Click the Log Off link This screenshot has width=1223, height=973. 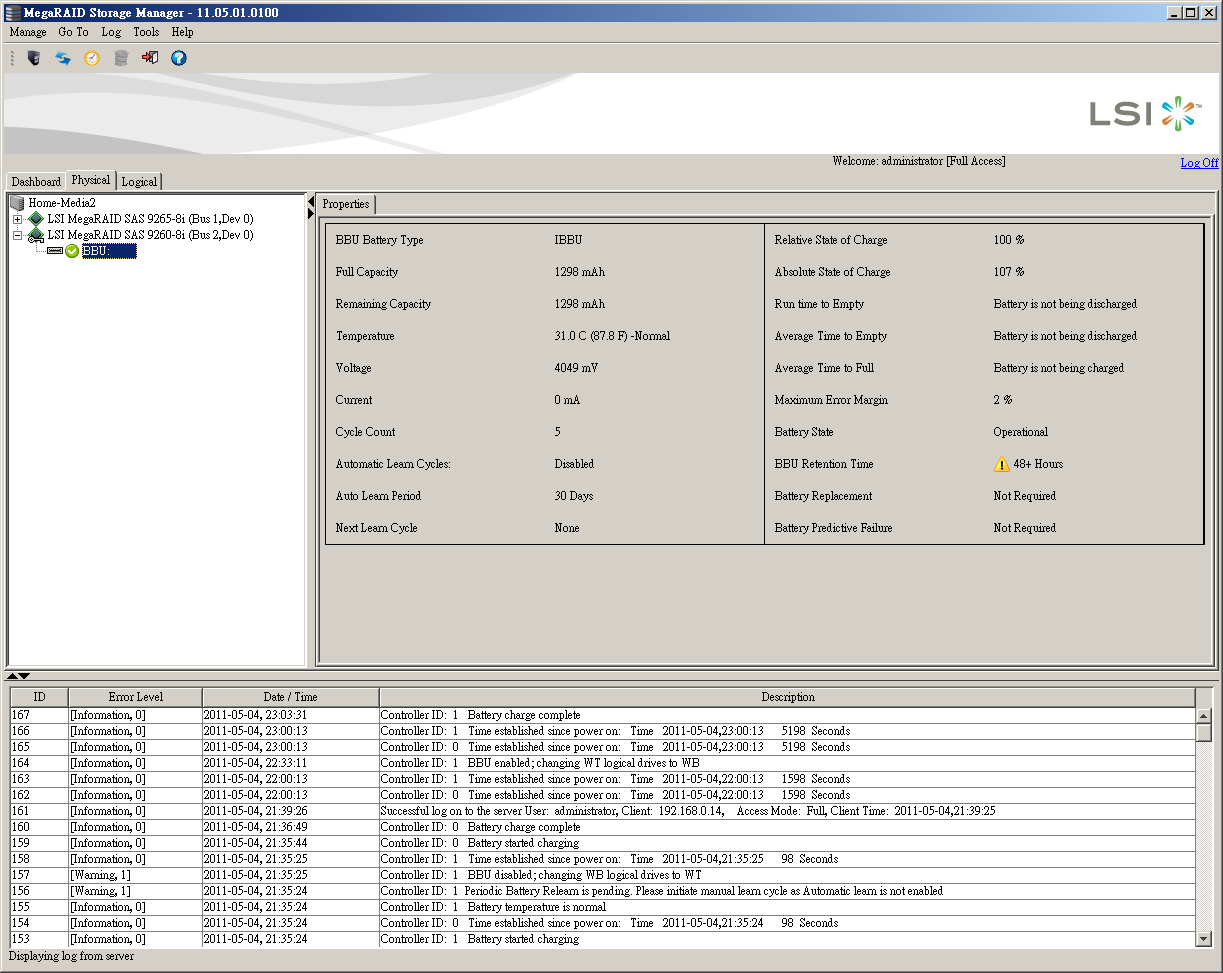coord(1199,163)
